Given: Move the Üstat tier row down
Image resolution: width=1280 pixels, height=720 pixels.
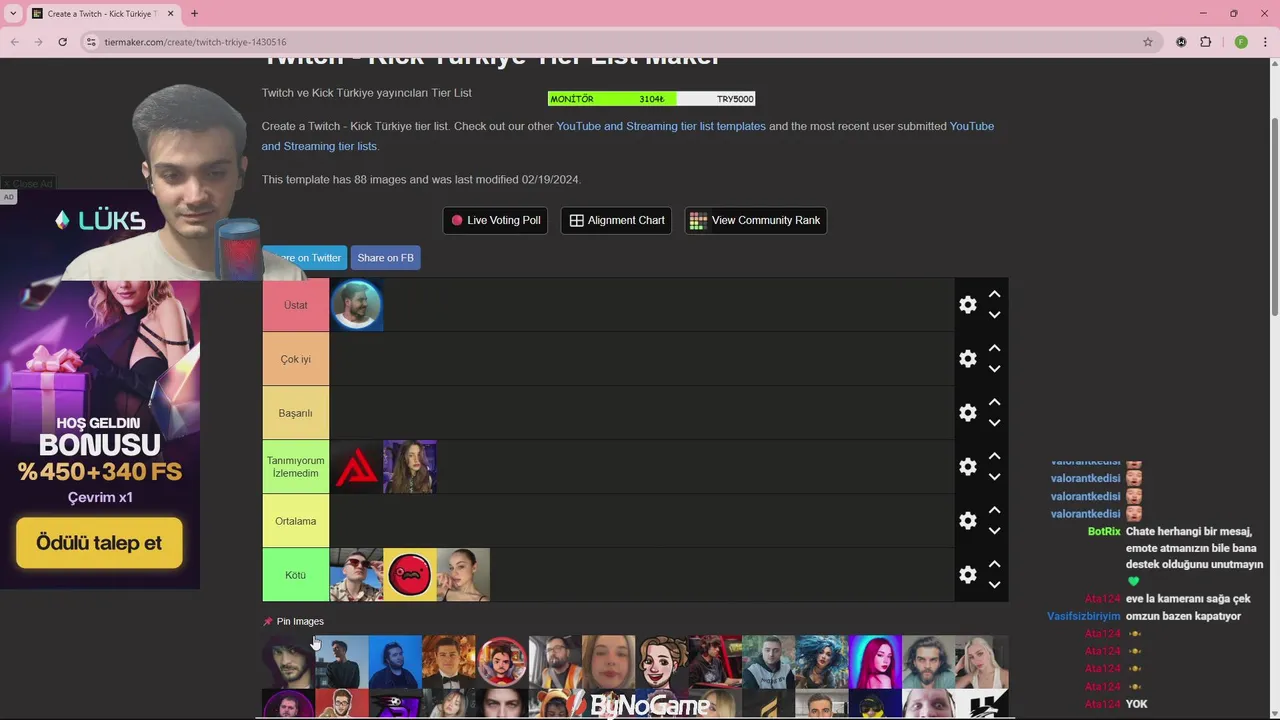Looking at the screenshot, I should (x=994, y=315).
